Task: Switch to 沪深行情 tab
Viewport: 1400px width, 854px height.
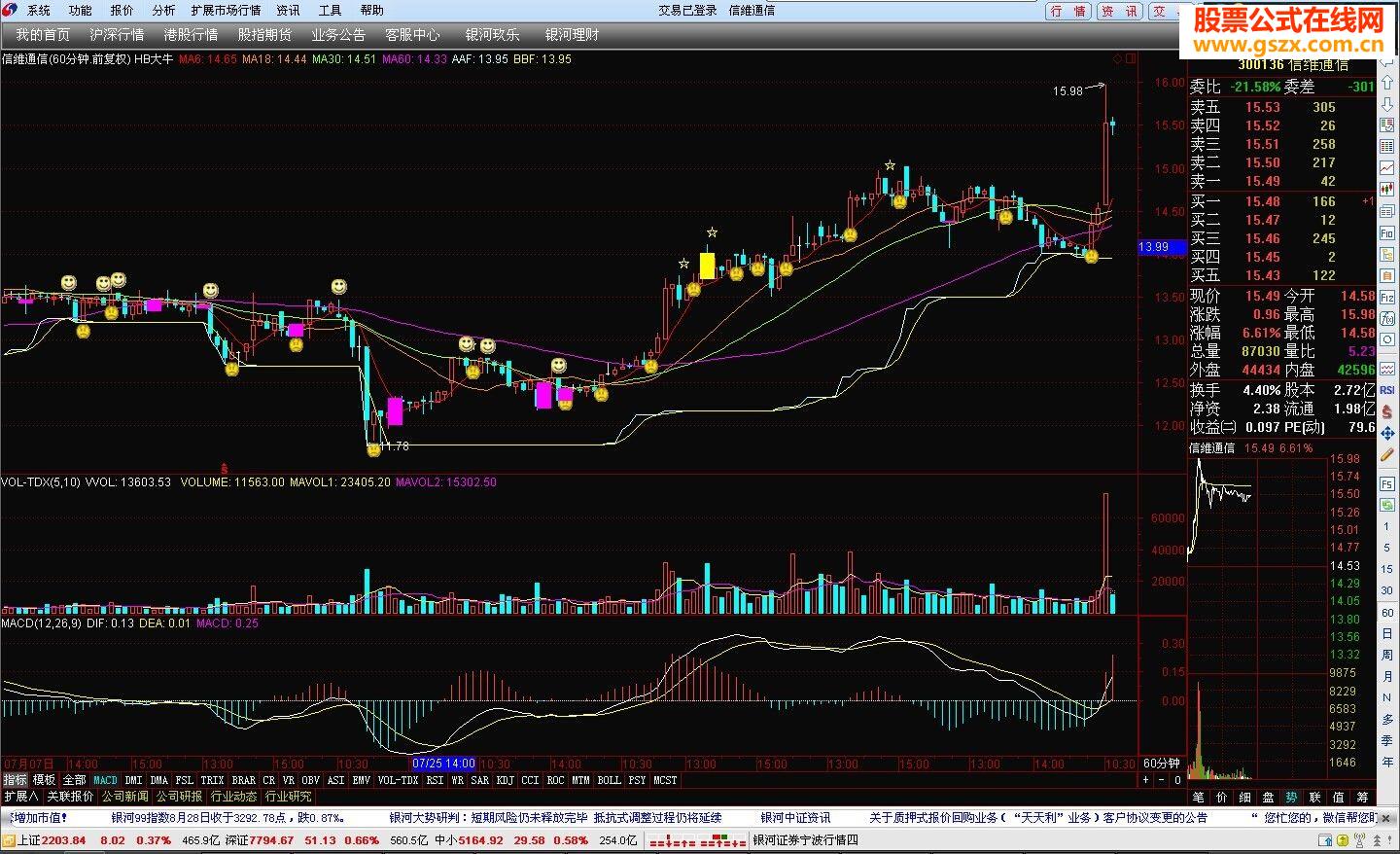Action: pyautogui.click(x=117, y=35)
